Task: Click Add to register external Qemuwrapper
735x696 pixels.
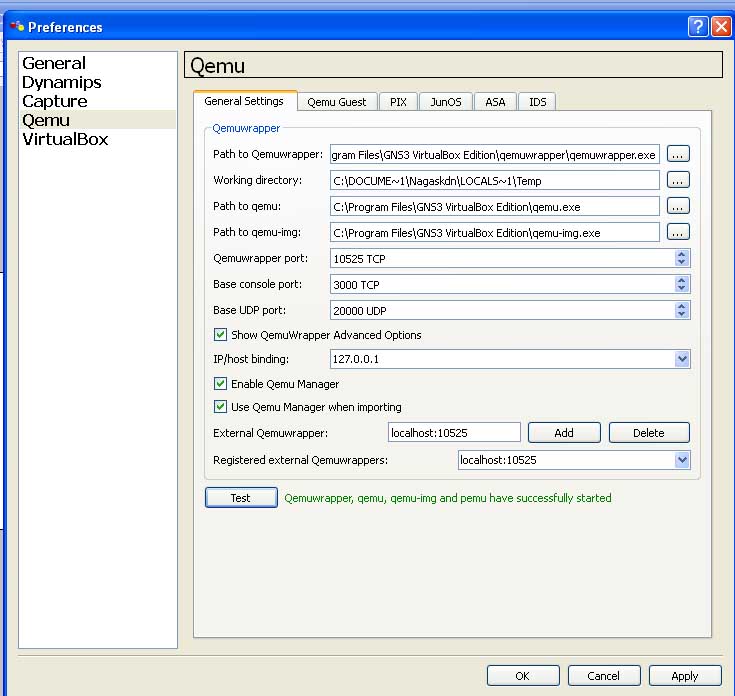Action: coord(564,433)
